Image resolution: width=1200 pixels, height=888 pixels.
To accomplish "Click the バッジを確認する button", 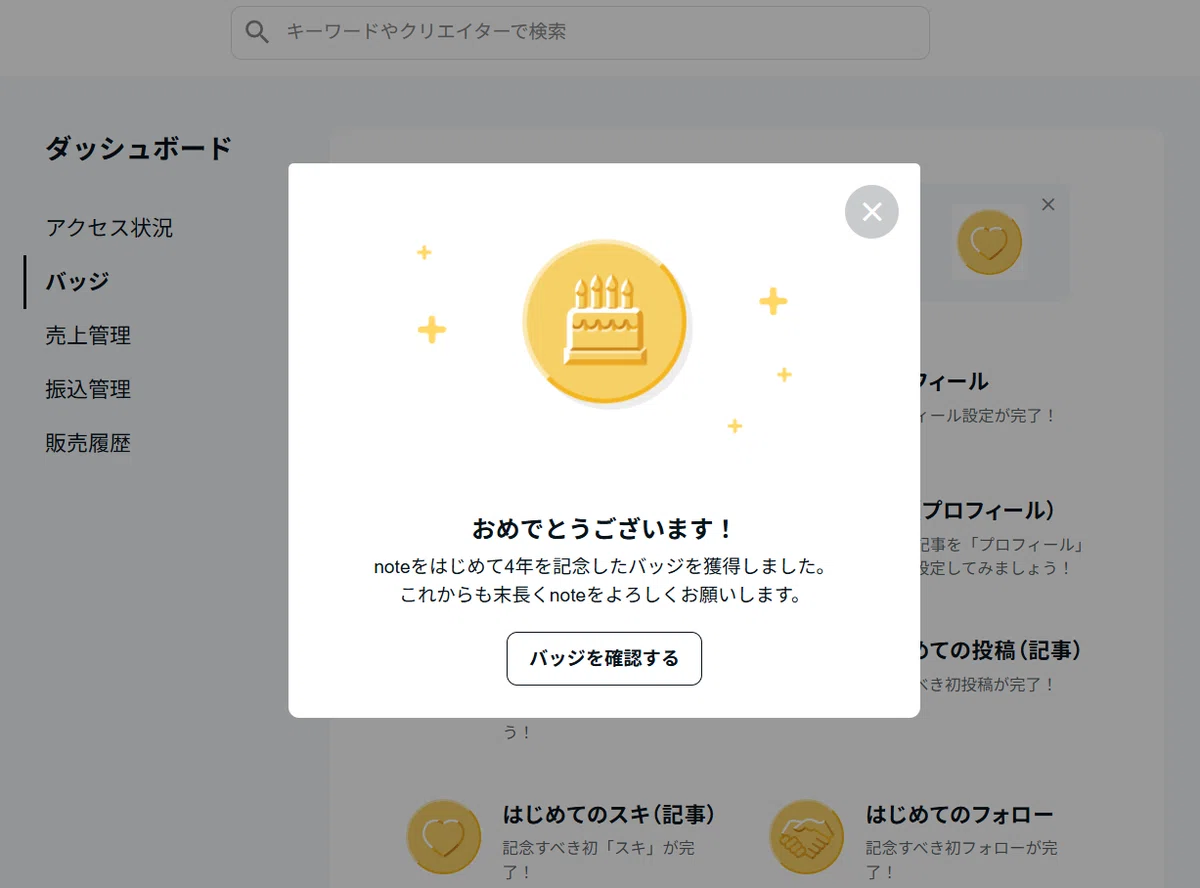I will pos(604,658).
